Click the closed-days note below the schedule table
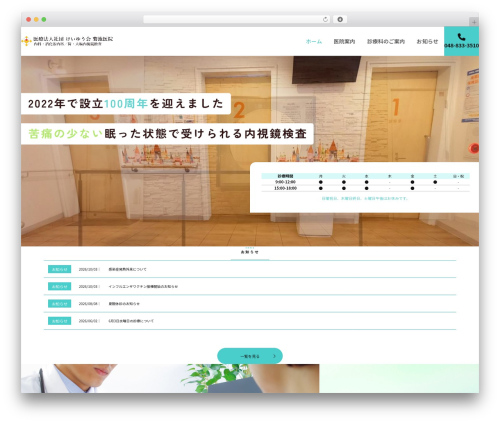500x423 pixels. 365,198
